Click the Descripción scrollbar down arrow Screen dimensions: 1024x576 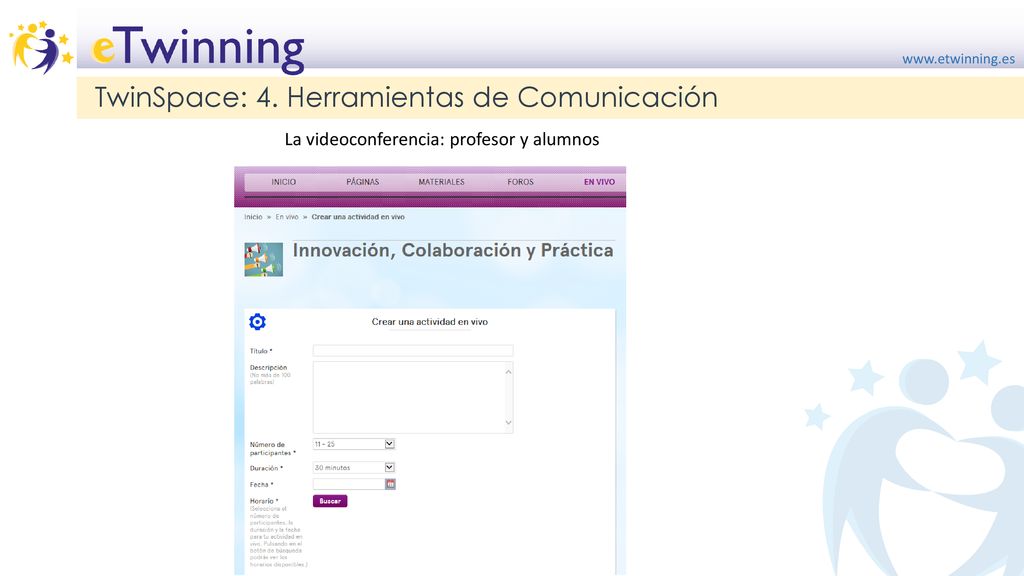[508, 423]
